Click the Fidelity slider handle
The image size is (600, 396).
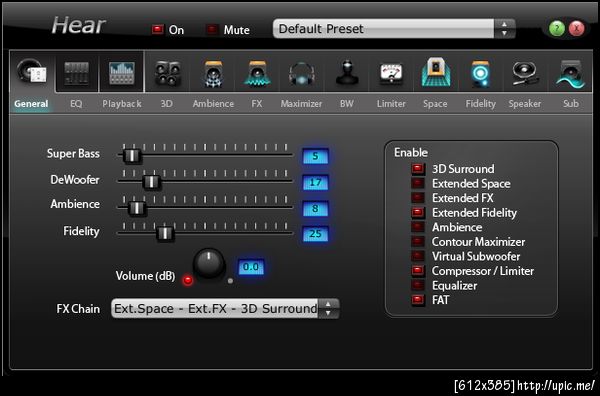tap(165, 233)
